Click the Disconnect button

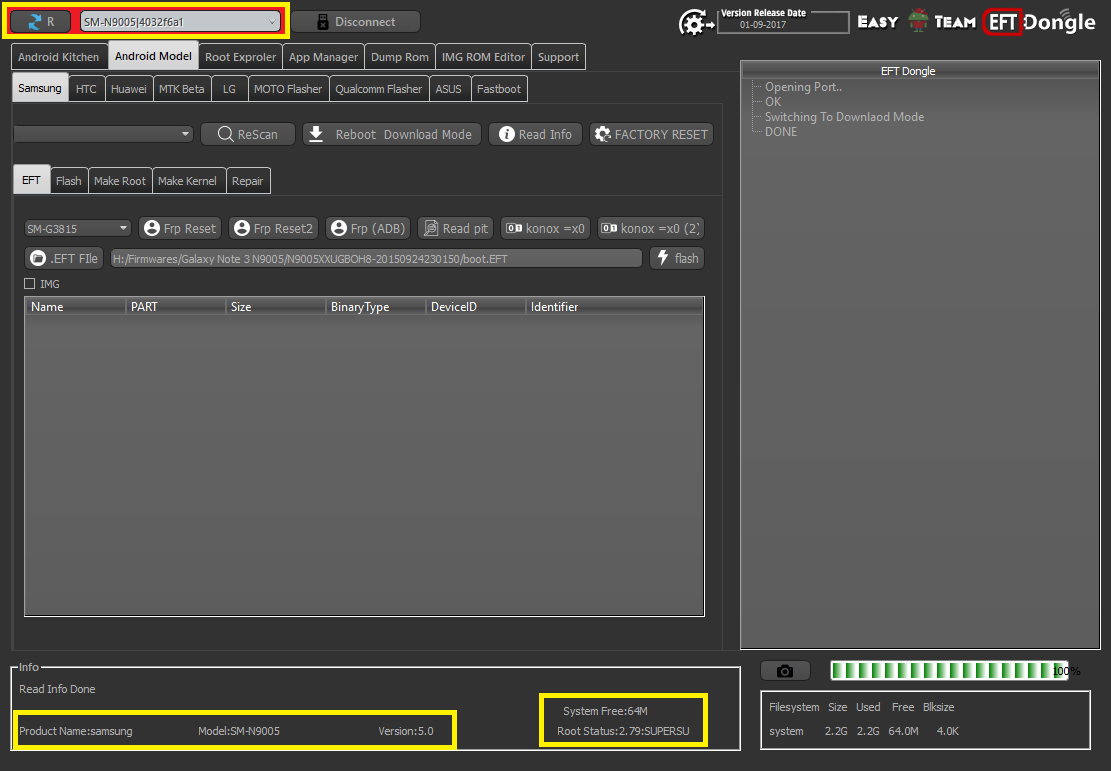pyautogui.click(x=355, y=22)
